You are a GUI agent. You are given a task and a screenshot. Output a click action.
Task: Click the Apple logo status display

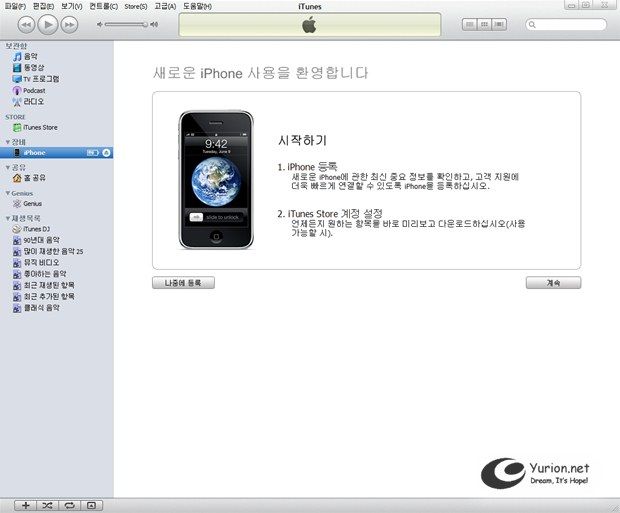pyautogui.click(x=310, y=25)
